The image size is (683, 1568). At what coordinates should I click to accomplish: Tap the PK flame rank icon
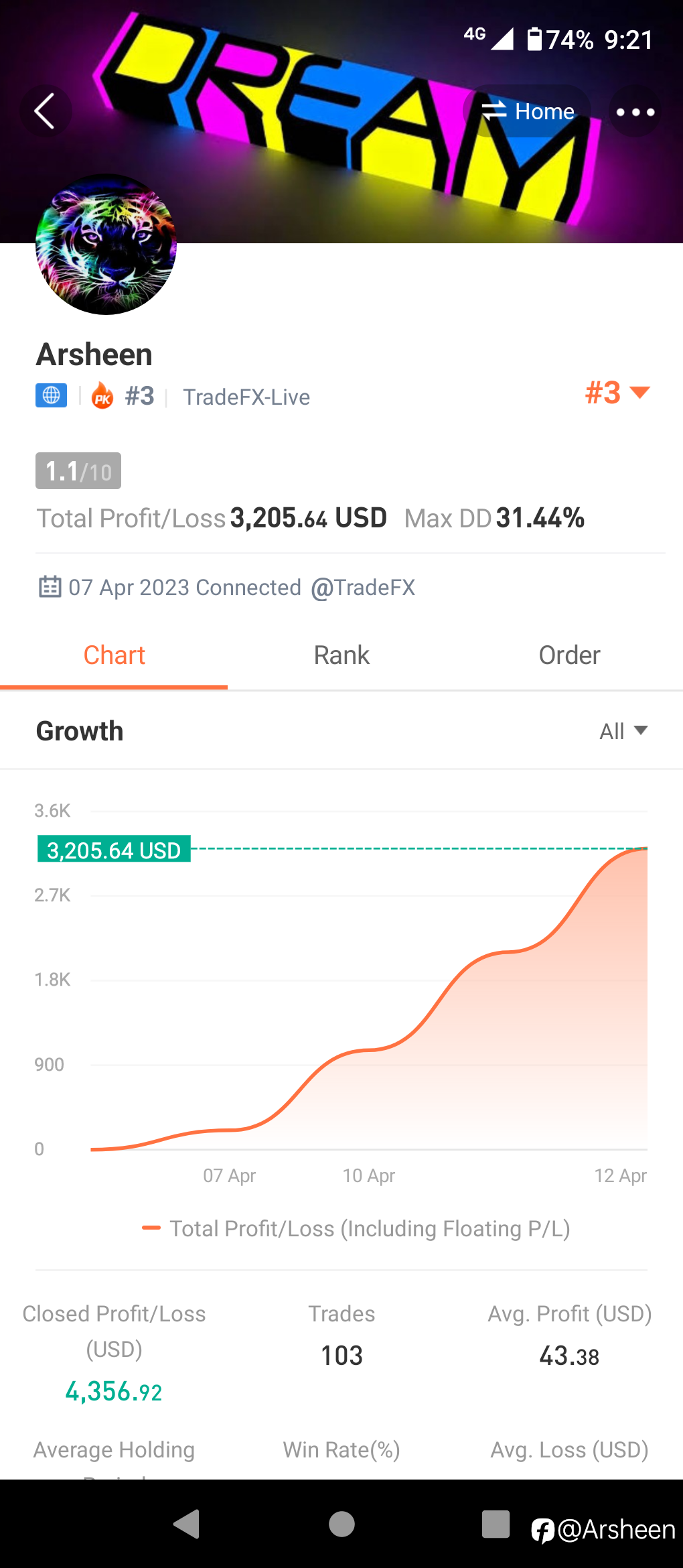click(x=102, y=396)
